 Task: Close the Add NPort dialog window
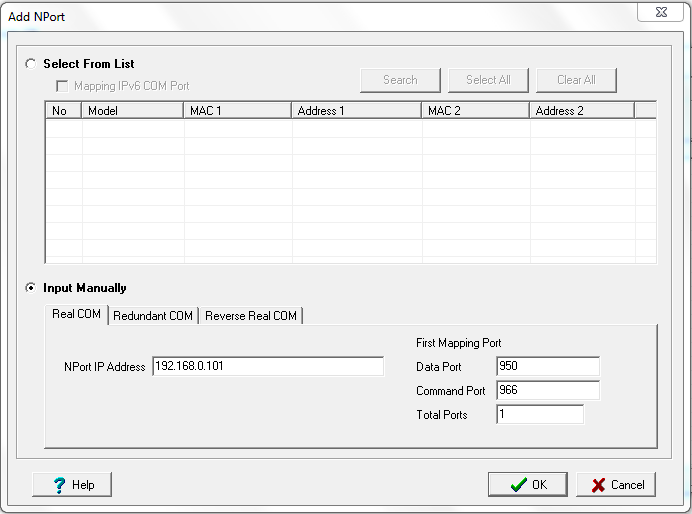click(x=661, y=12)
